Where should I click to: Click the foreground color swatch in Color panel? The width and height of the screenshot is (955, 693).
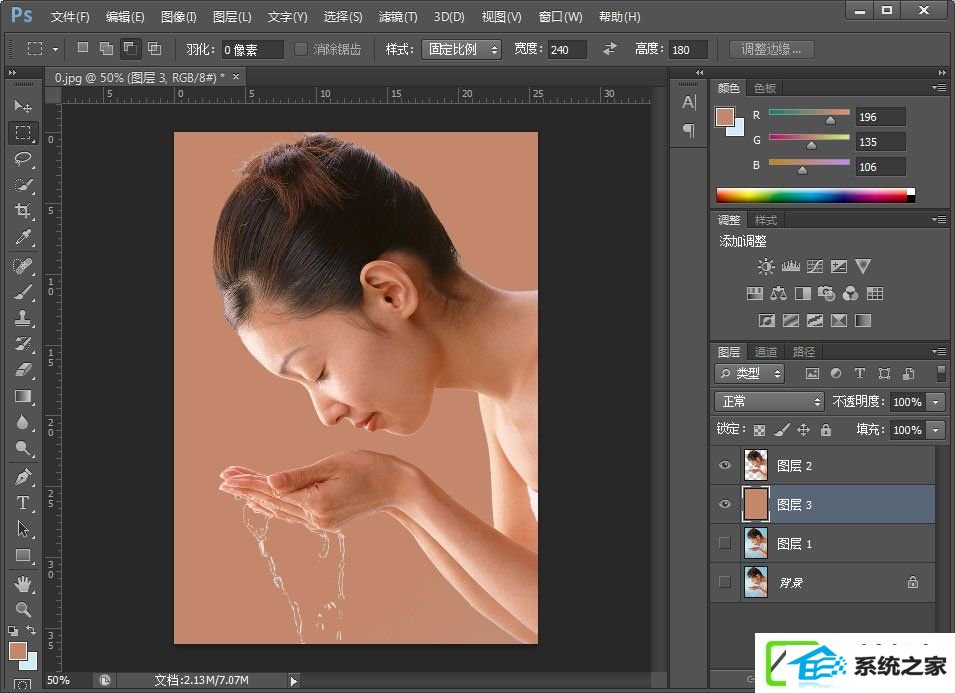pos(725,116)
